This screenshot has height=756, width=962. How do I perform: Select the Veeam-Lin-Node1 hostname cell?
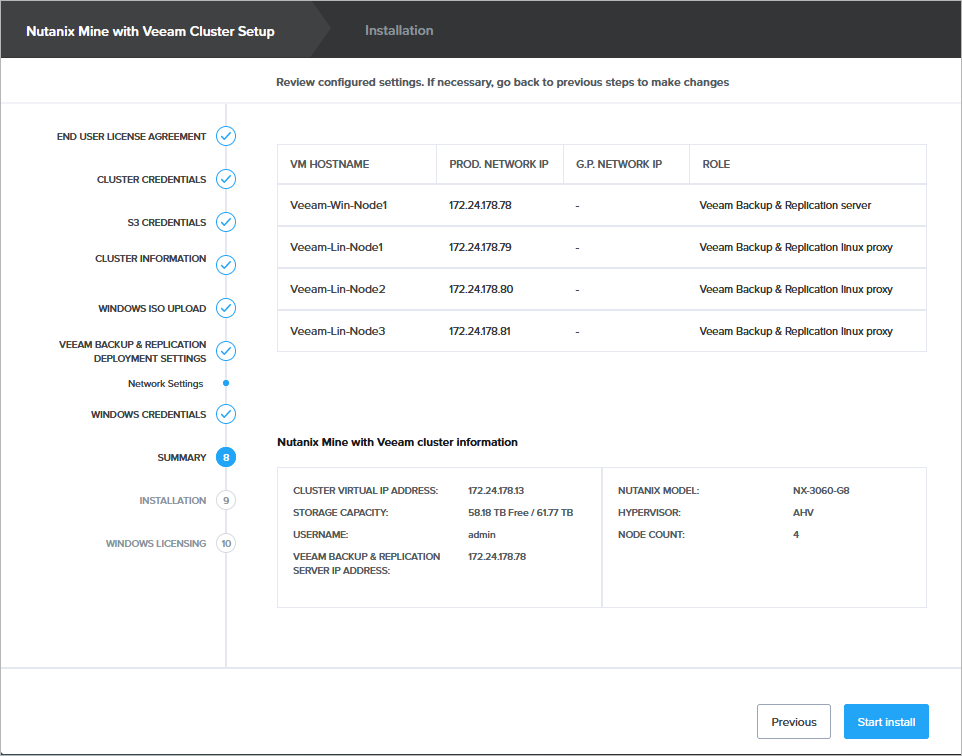point(336,247)
